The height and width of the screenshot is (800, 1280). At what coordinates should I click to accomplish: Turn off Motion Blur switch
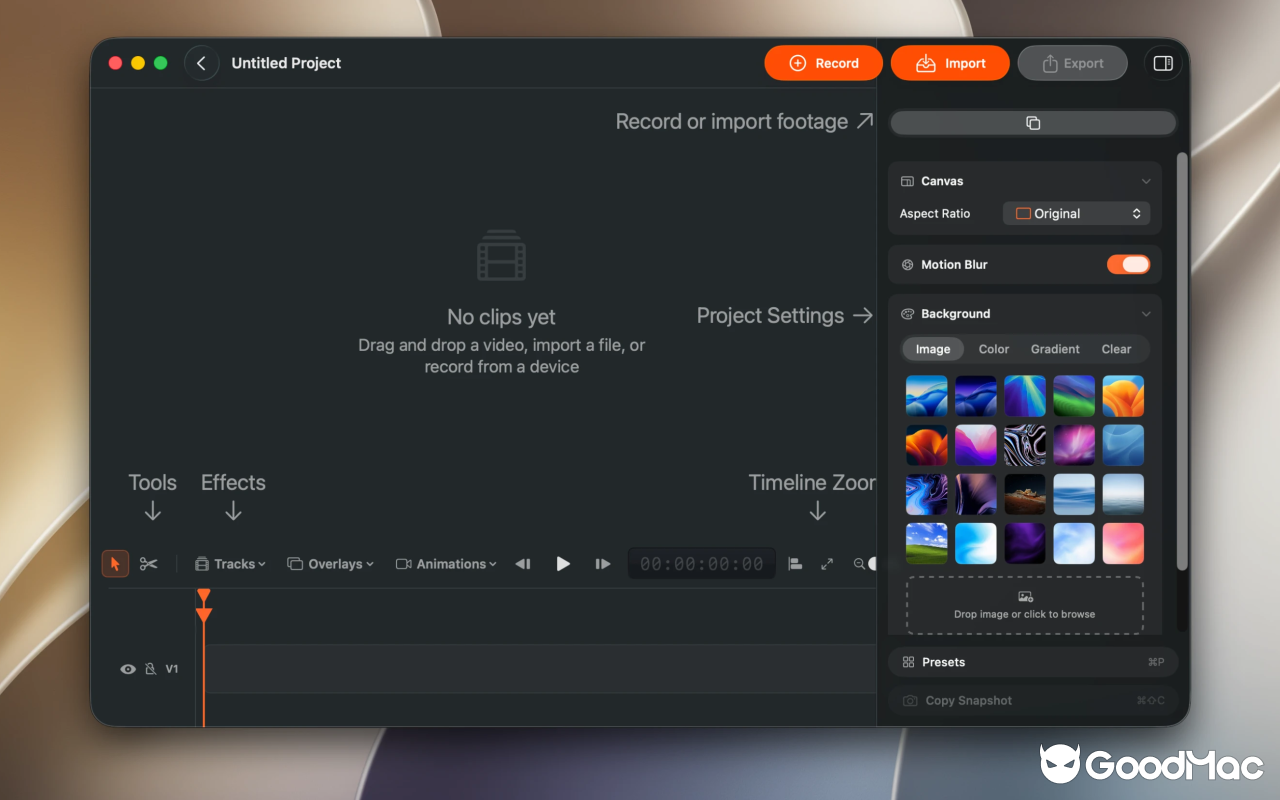pyautogui.click(x=1128, y=265)
